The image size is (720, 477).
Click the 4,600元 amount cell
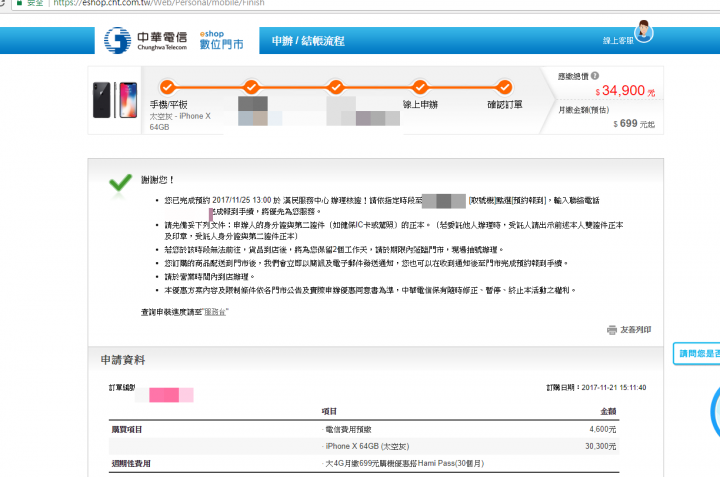point(602,429)
